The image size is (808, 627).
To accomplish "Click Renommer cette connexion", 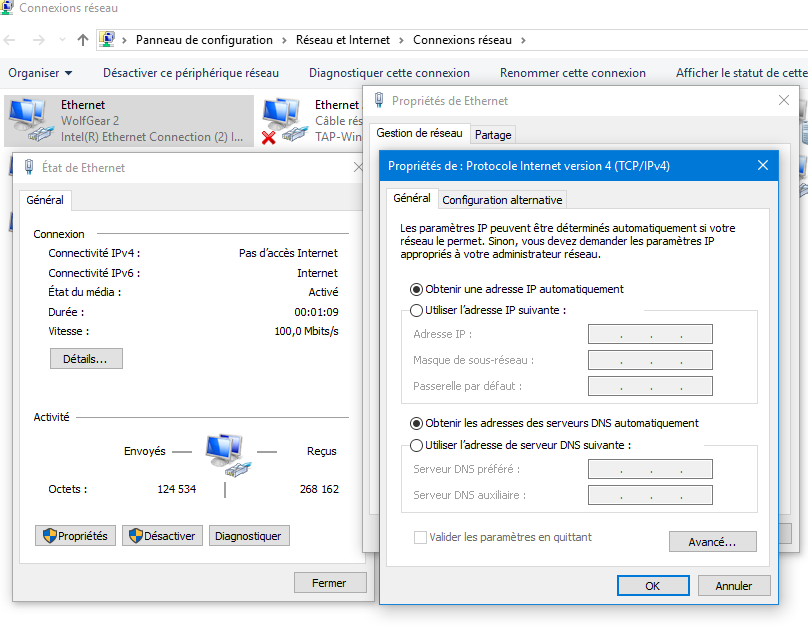I will 573,73.
